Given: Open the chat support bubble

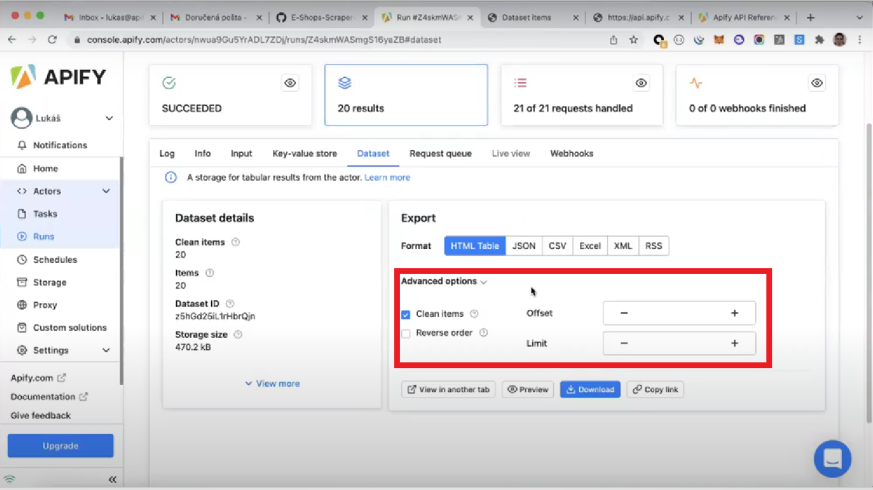Looking at the screenshot, I should (832, 459).
